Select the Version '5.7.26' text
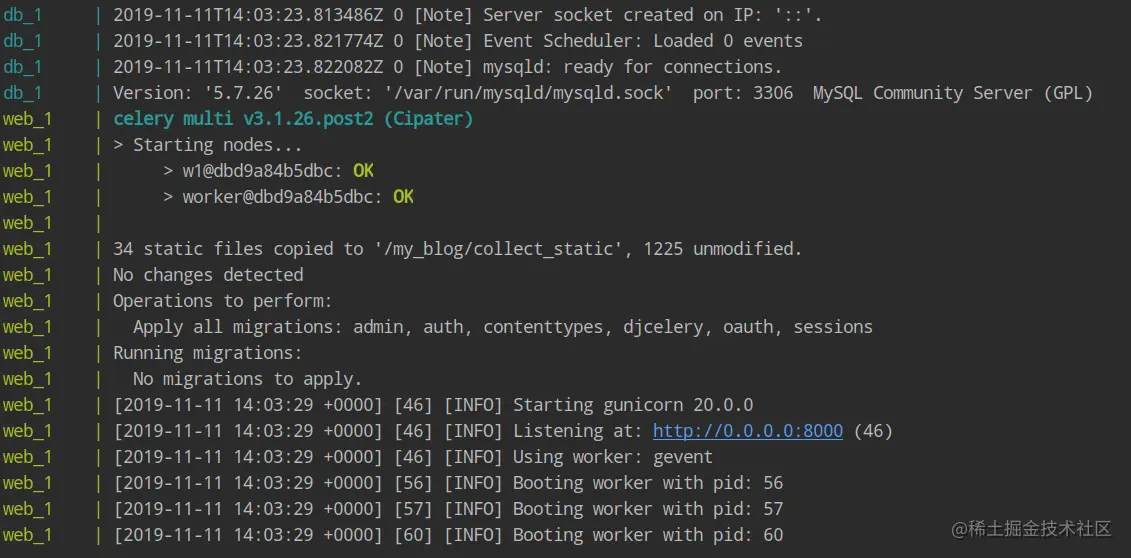This screenshot has height=558, width=1131. (198, 93)
